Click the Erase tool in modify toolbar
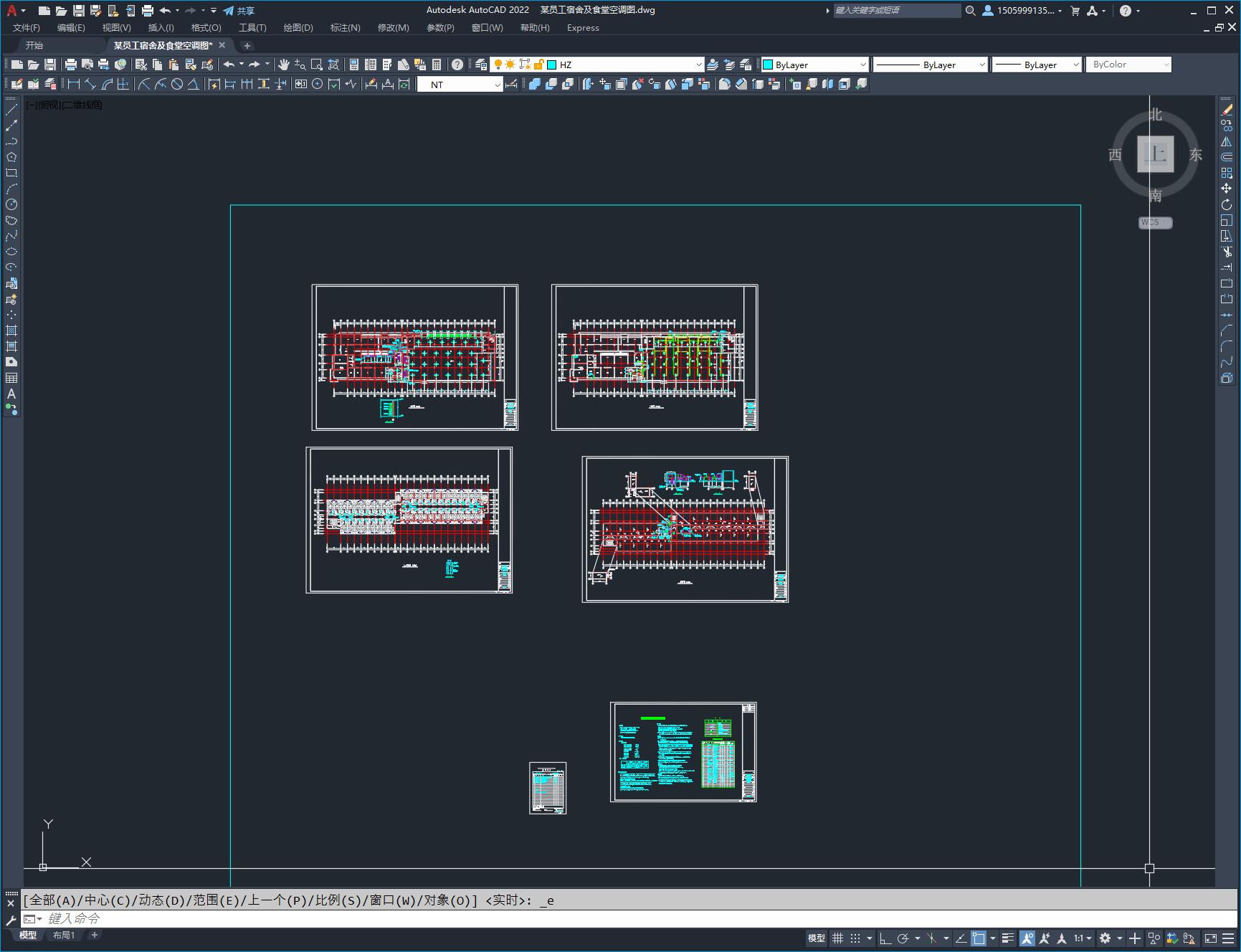The width and height of the screenshot is (1241, 952). coord(1227,110)
